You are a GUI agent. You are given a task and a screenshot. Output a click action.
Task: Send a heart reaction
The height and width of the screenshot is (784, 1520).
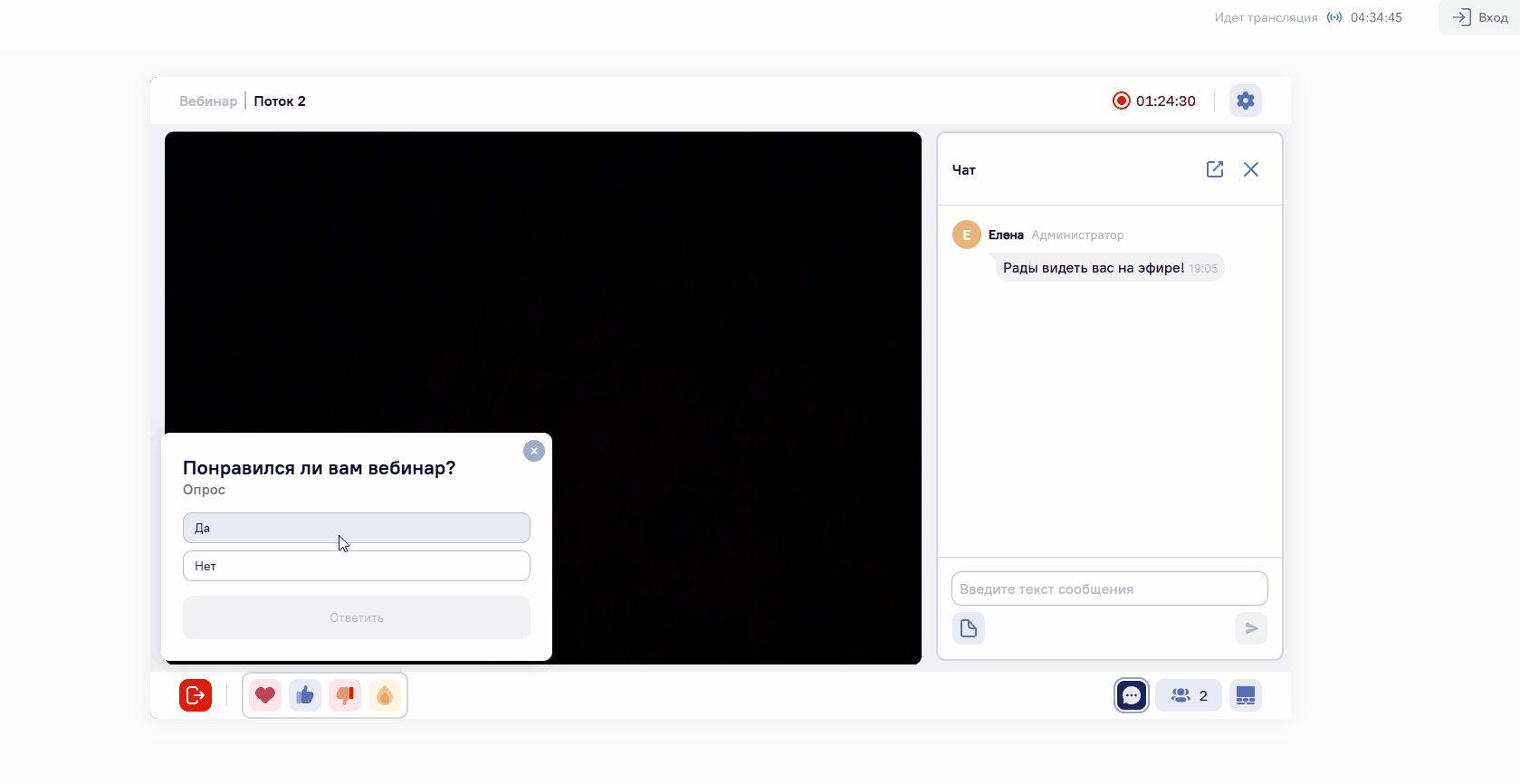click(265, 695)
